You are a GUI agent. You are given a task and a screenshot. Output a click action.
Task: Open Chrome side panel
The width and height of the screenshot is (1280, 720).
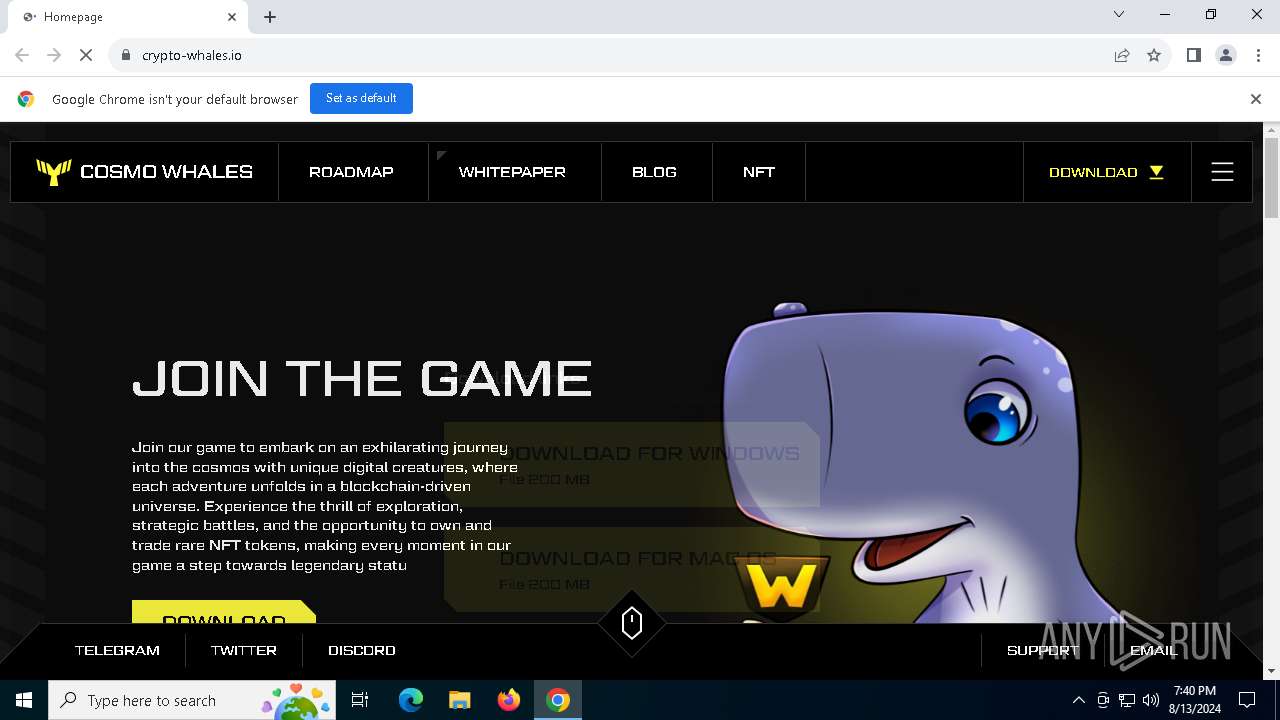(x=1193, y=55)
